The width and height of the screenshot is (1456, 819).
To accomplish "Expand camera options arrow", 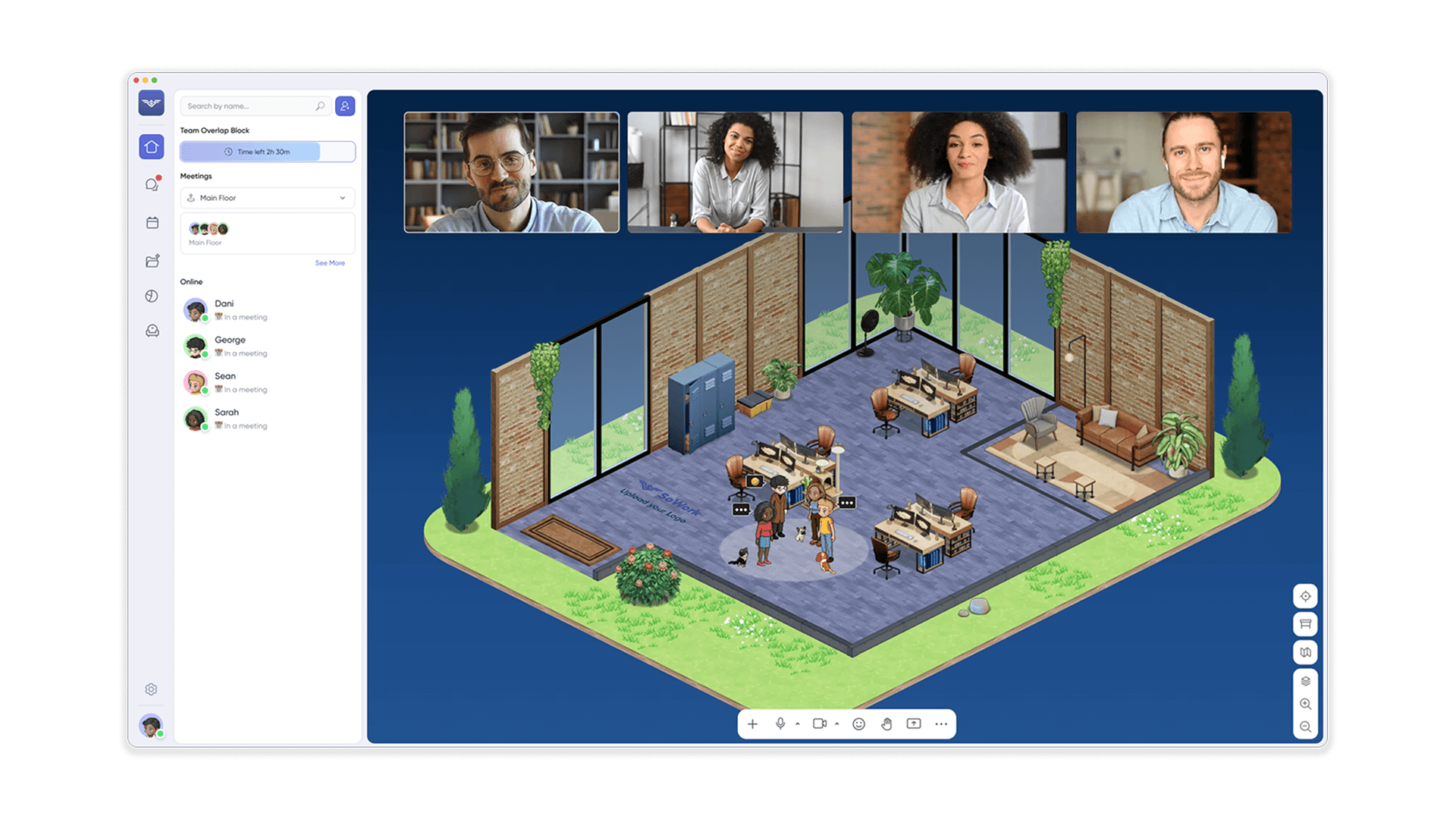I will pyautogui.click(x=837, y=724).
